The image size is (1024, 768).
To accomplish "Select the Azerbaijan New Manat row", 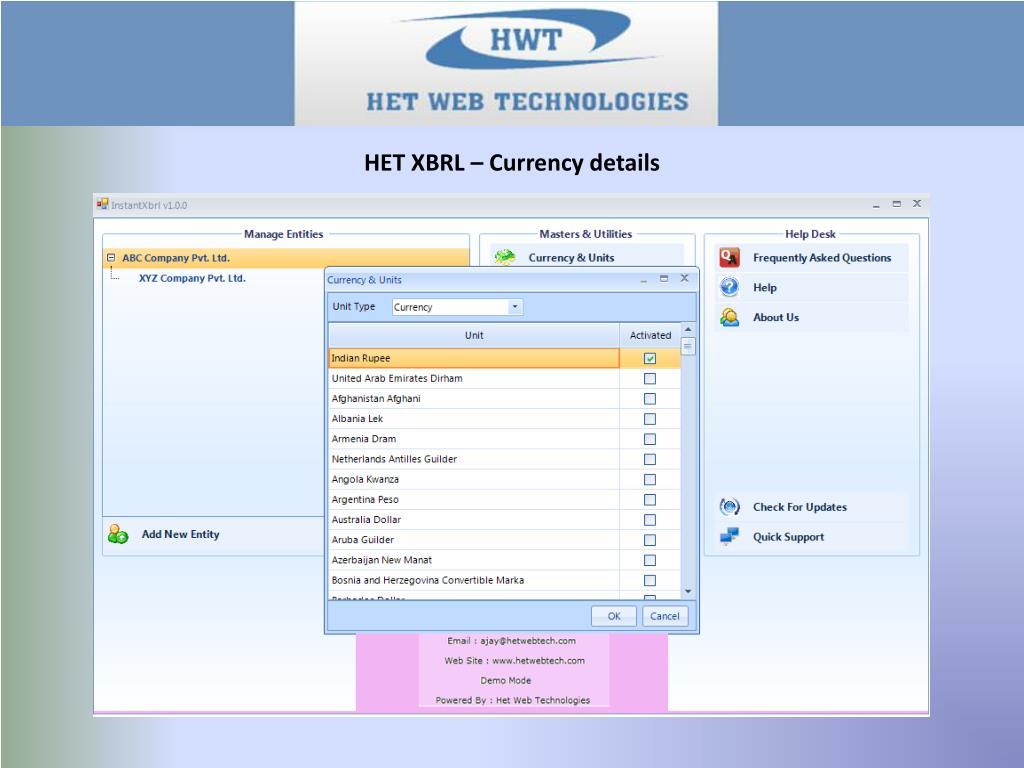I will pyautogui.click(x=474, y=561).
